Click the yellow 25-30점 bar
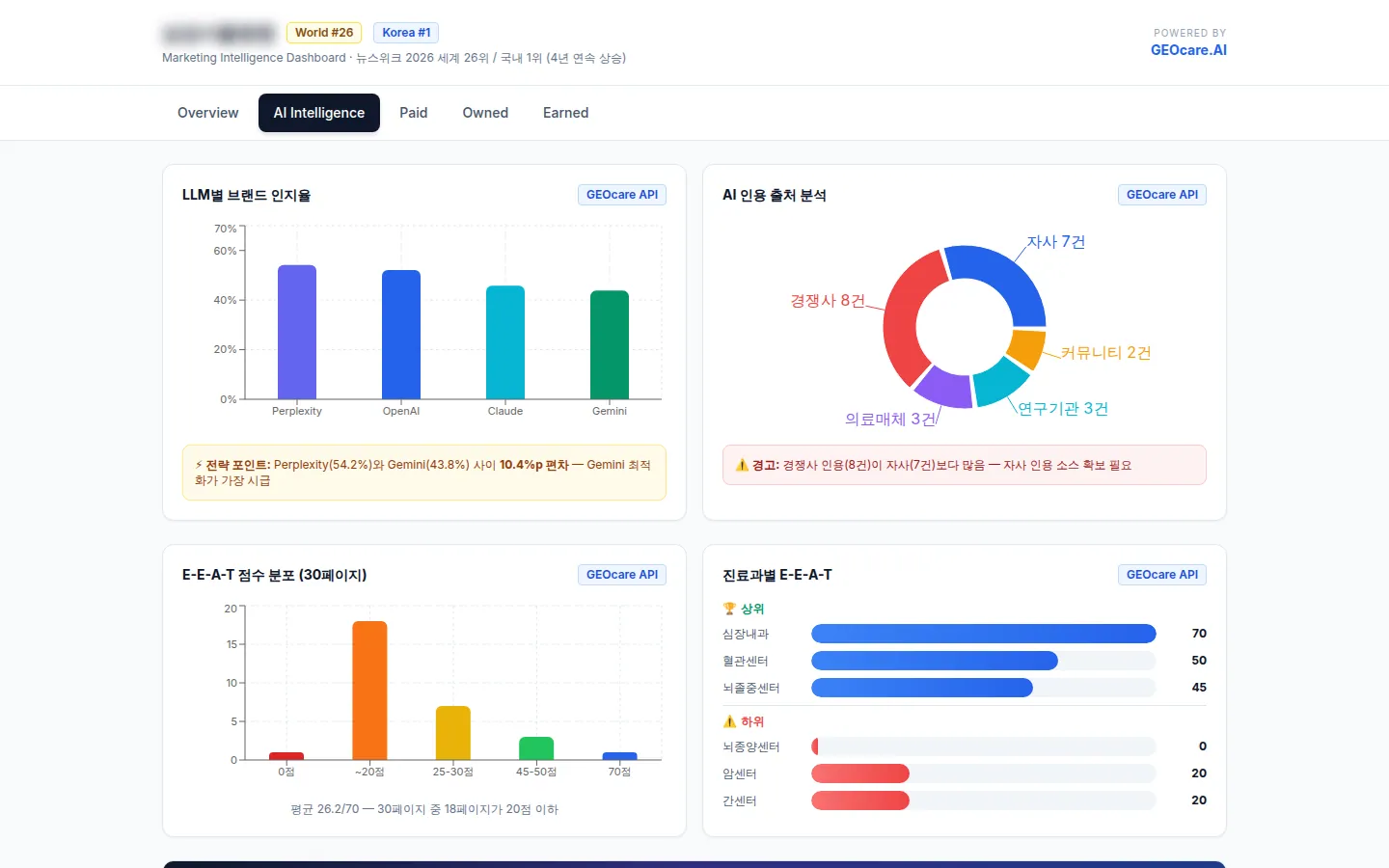The height and width of the screenshot is (868, 1389). (453, 733)
